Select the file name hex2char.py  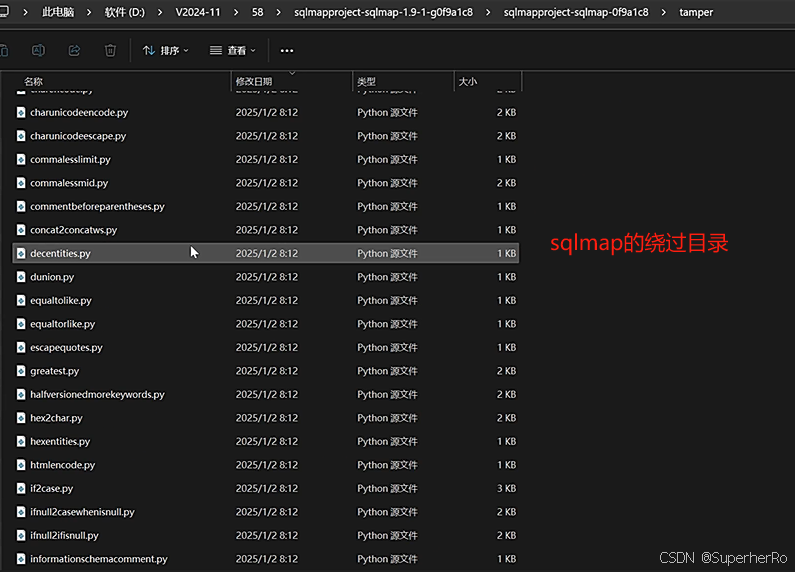coord(56,418)
